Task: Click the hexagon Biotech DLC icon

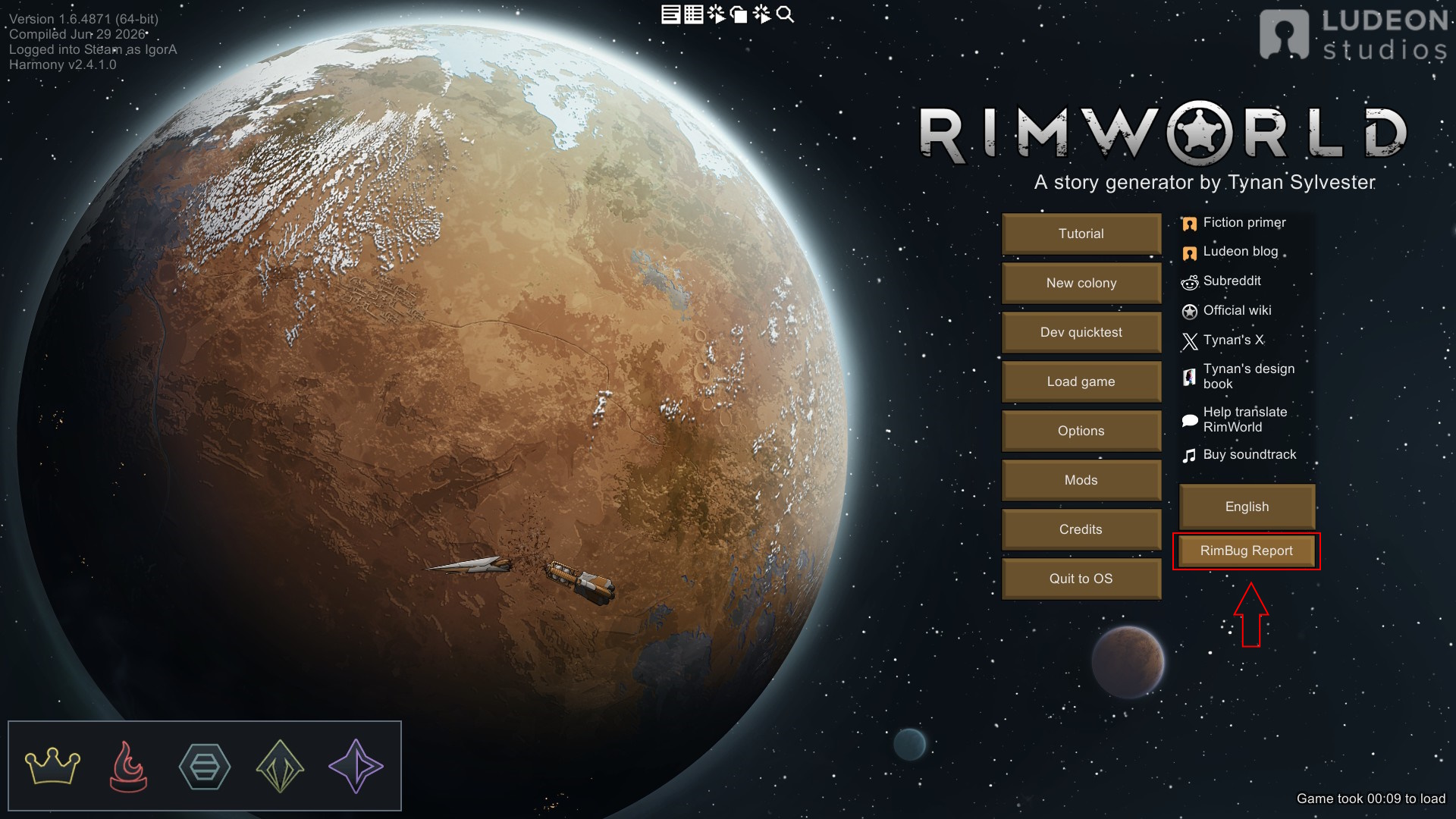Action: [x=204, y=767]
